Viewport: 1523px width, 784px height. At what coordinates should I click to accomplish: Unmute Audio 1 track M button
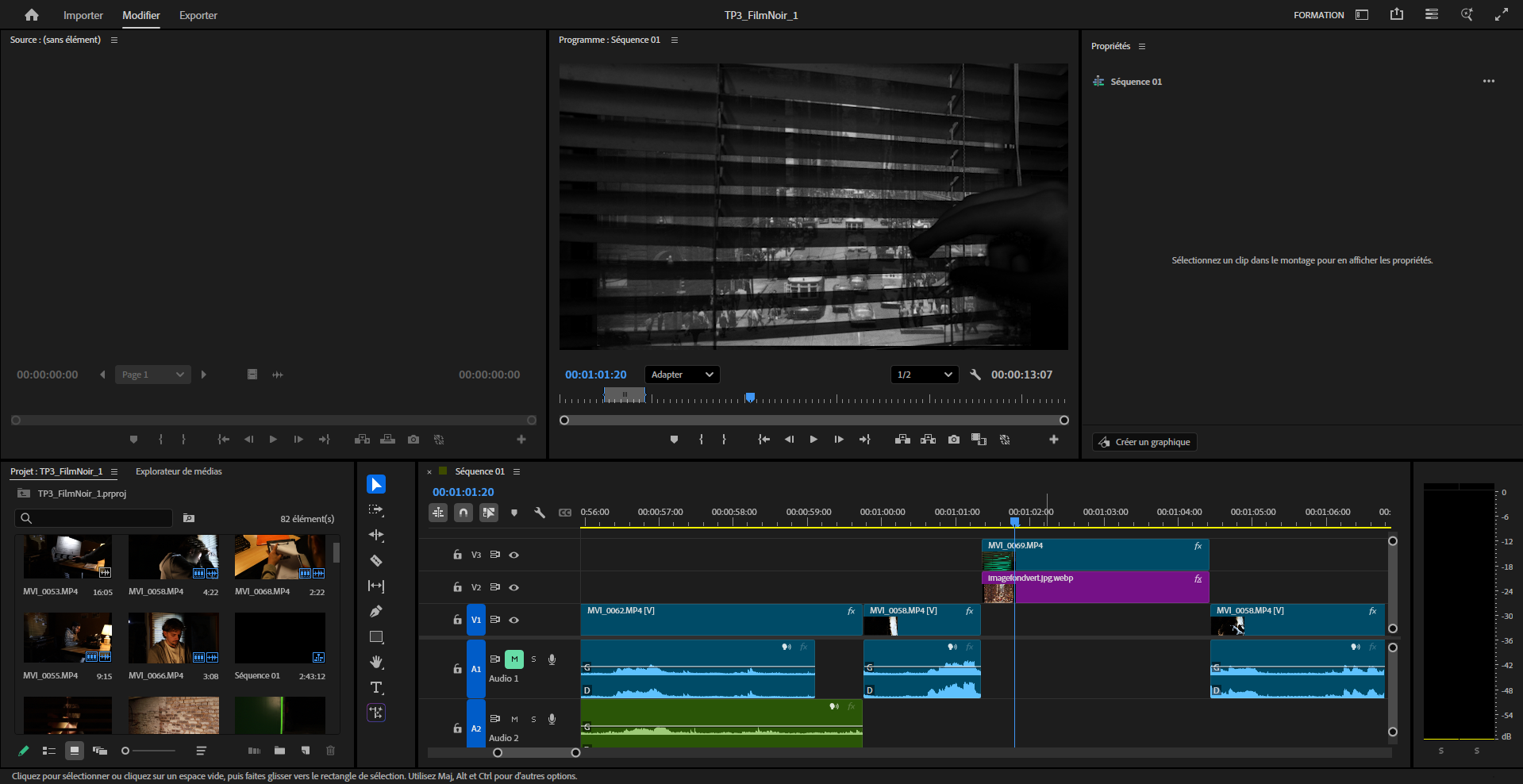point(514,659)
